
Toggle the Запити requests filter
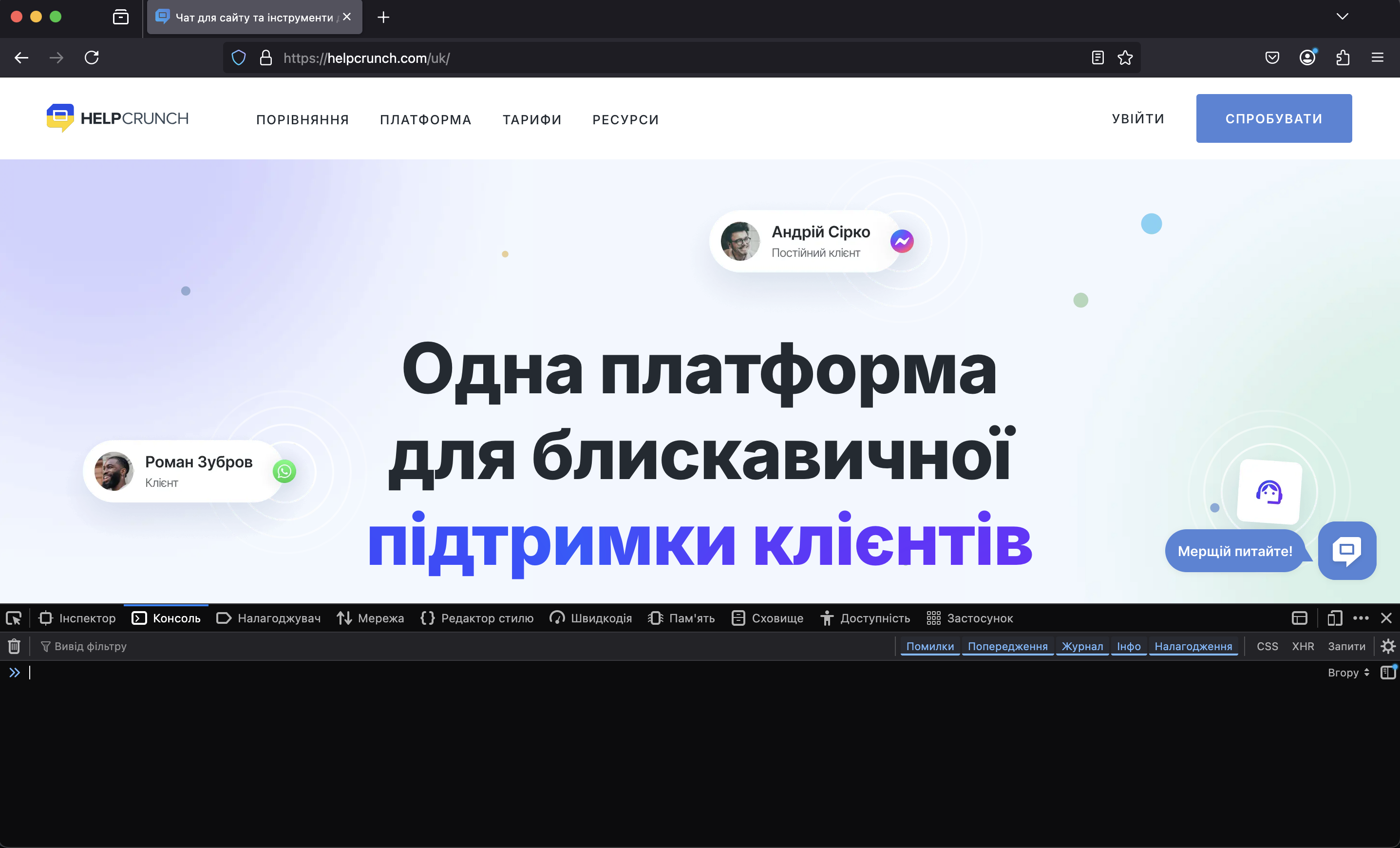(1346, 646)
